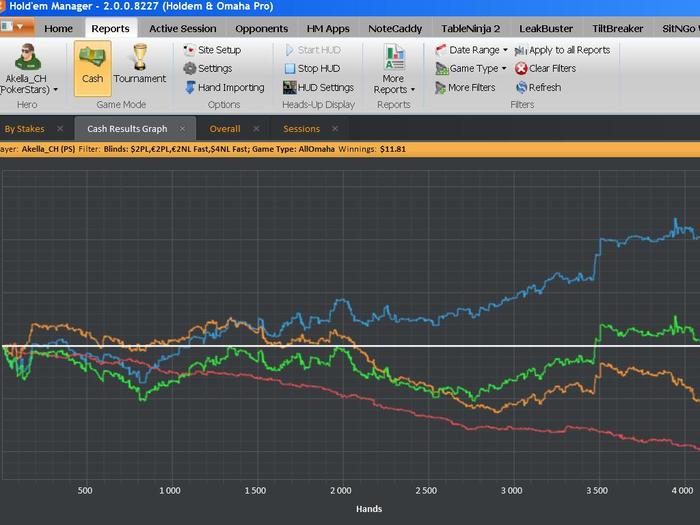Switch to the Reports ribbon tab
Screen dimensions: 700x525
[110, 29]
